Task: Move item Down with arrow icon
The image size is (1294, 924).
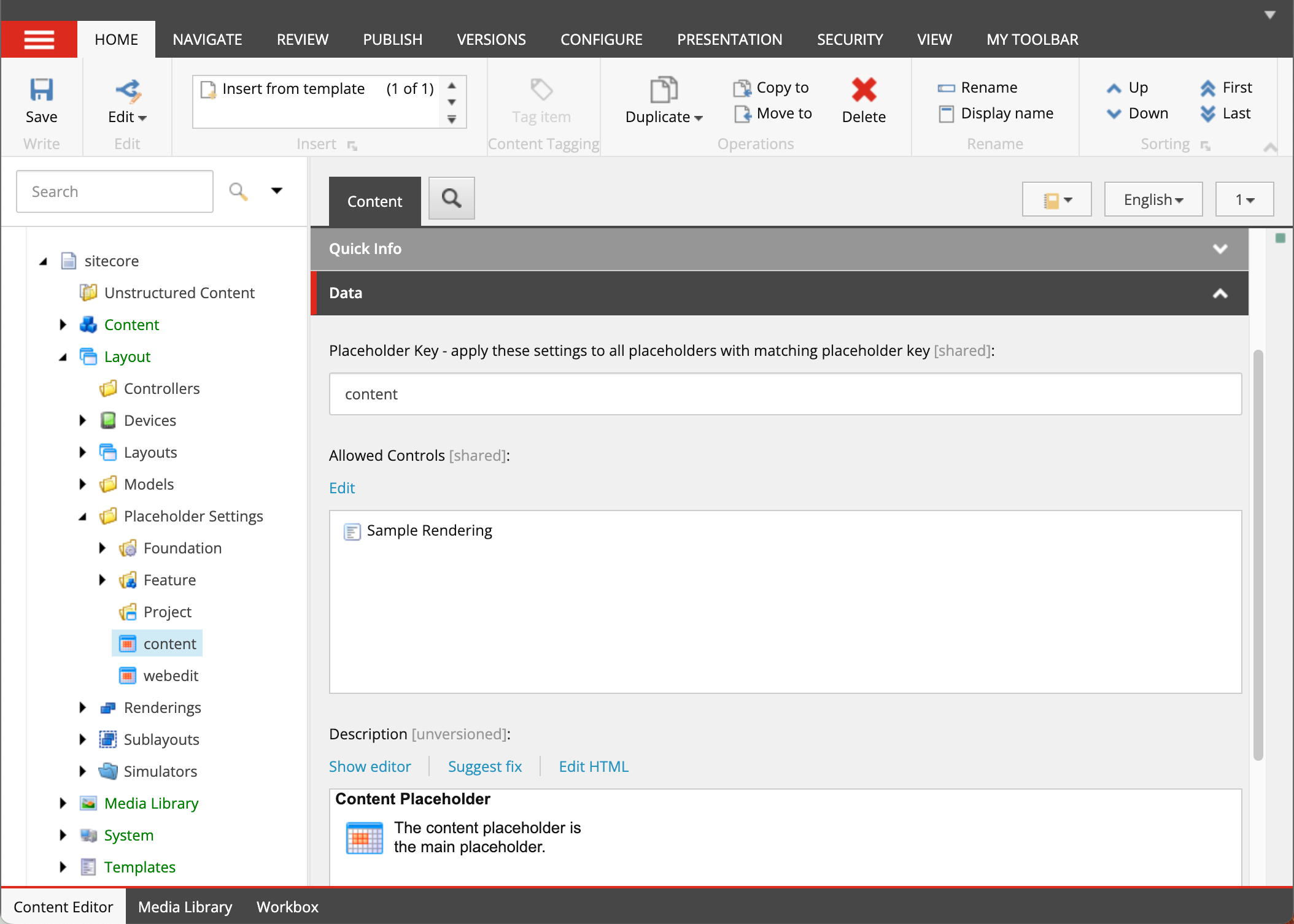Action: pos(1114,114)
